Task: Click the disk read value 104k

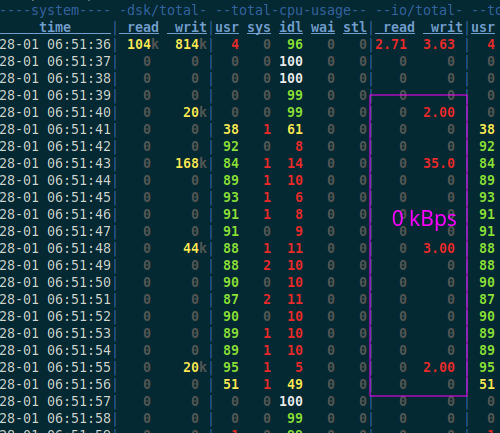Action: click(x=143, y=44)
